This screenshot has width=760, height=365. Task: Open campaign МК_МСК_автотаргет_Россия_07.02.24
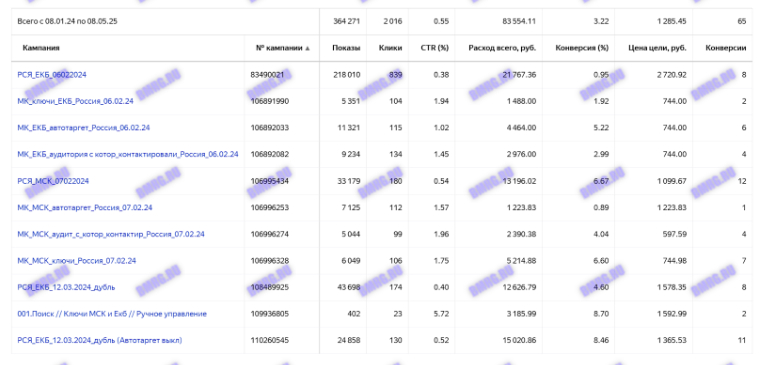(85, 207)
